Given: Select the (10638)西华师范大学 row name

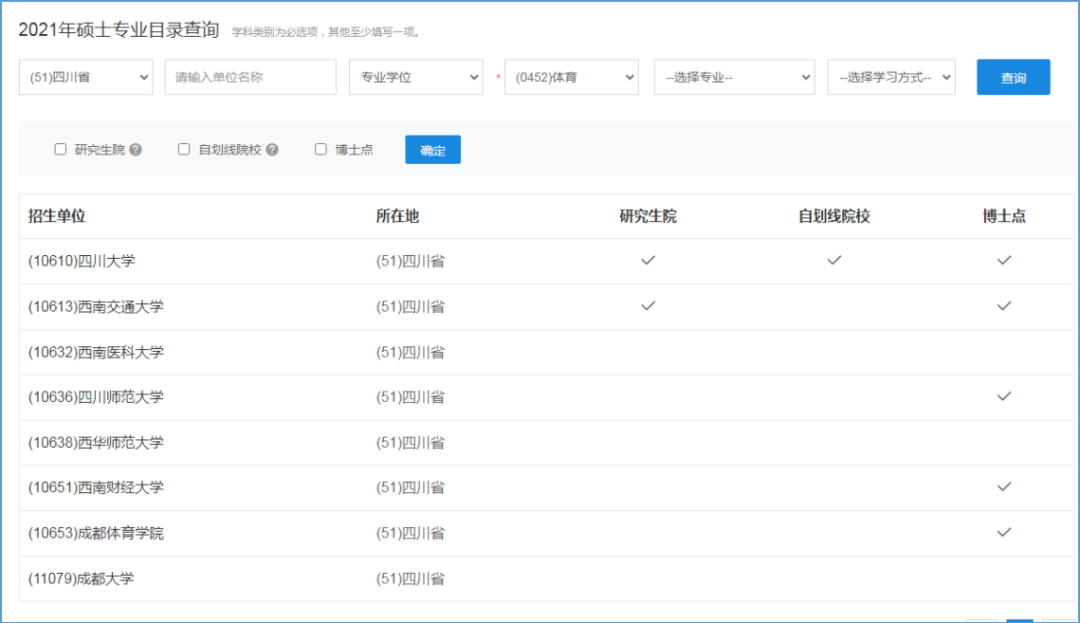Looking at the screenshot, I should [96, 442].
